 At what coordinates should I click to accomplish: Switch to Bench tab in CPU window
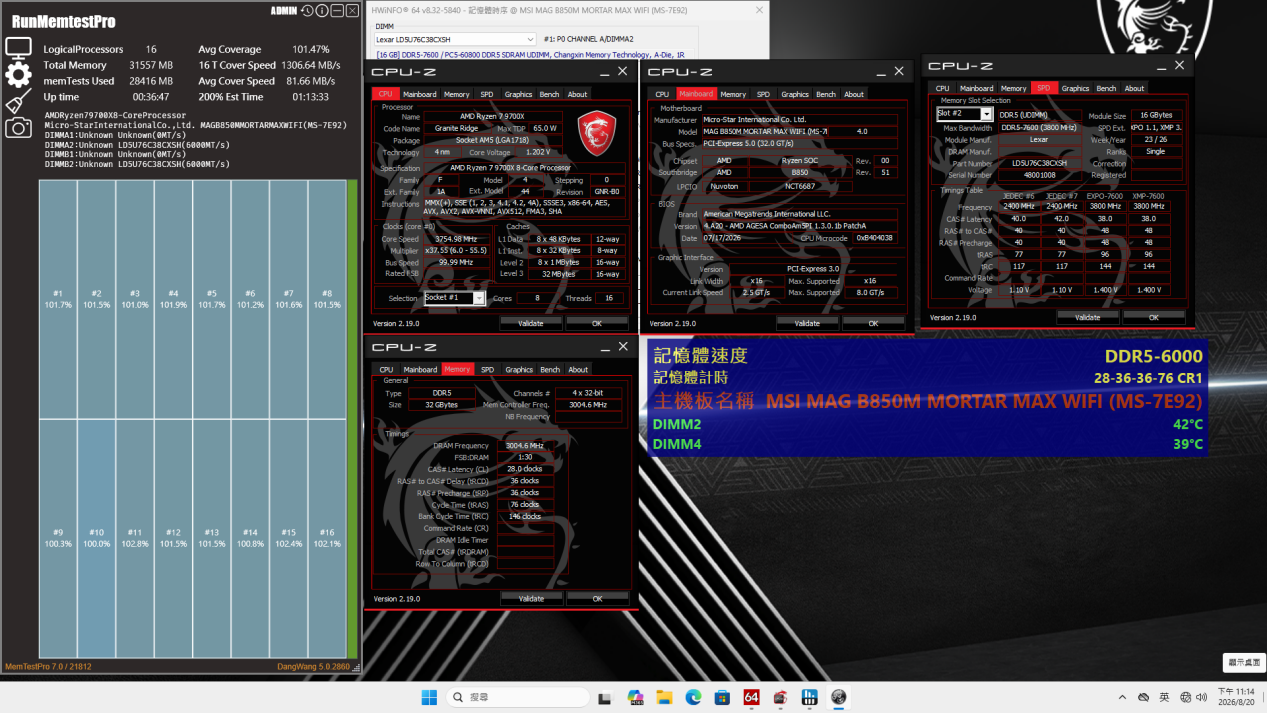click(549, 94)
